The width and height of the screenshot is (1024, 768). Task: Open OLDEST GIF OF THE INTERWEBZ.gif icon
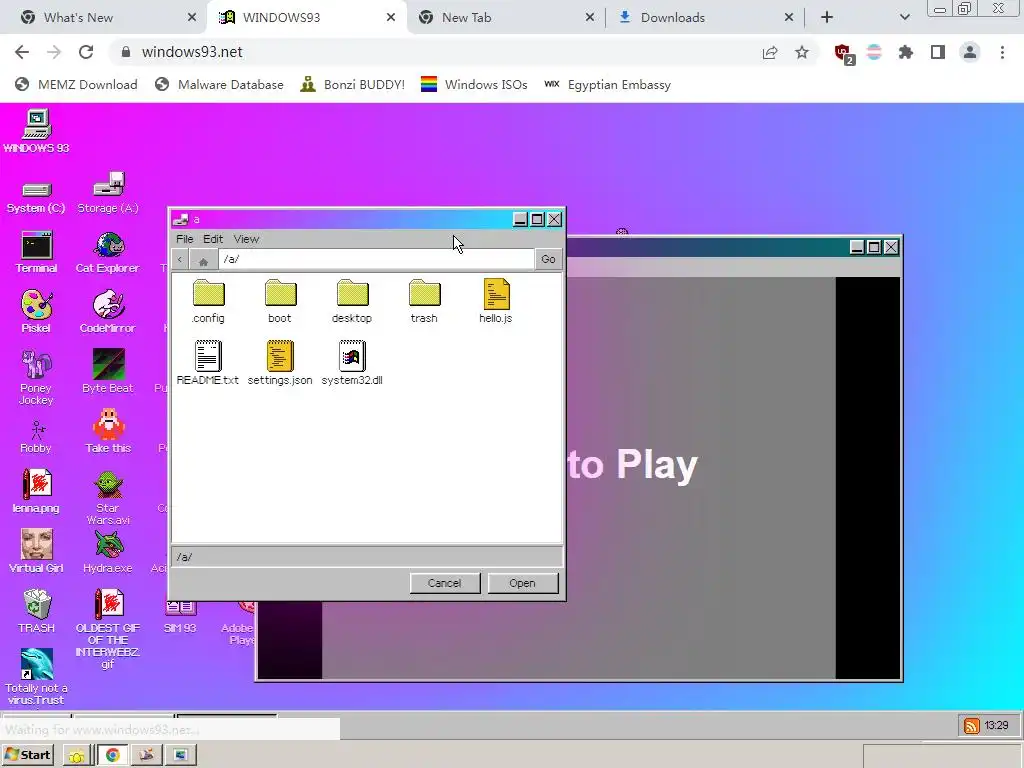(x=108, y=628)
